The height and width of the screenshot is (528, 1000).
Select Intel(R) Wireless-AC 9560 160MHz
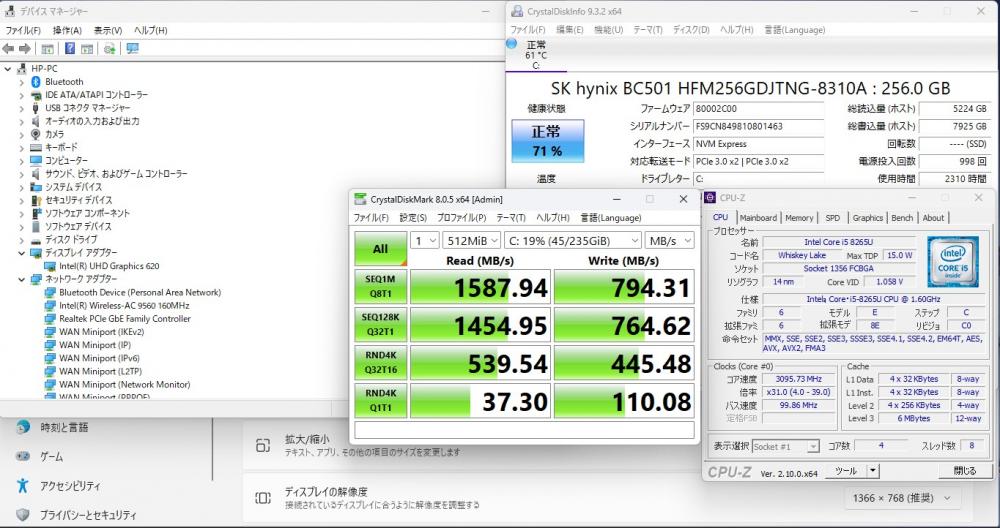click(x=124, y=305)
